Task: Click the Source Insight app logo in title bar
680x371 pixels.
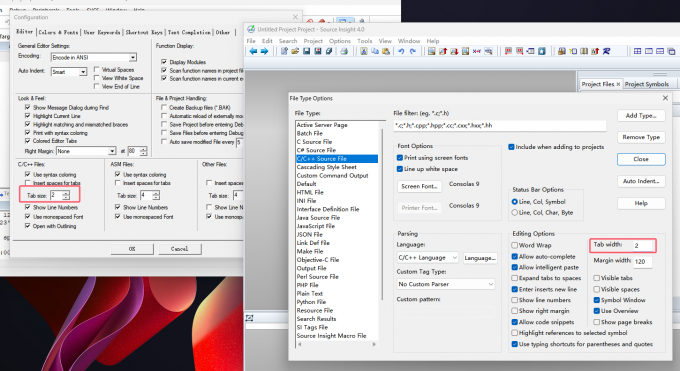Action: [251, 29]
